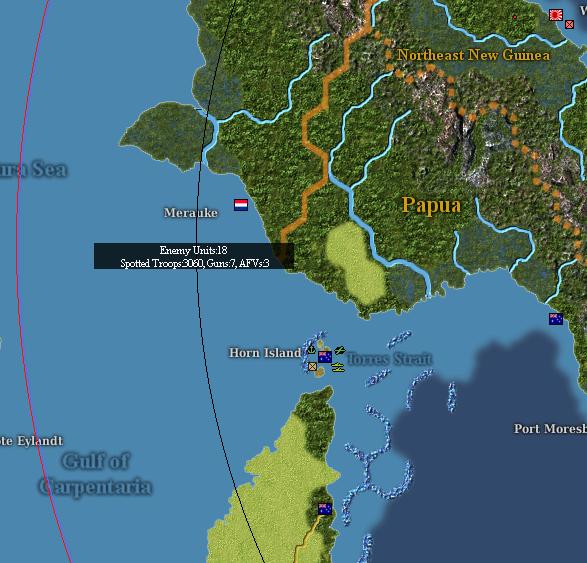Select the tan infantry unit icon at Horn Island
Screen dimensions: 587x563
coord(312,366)
